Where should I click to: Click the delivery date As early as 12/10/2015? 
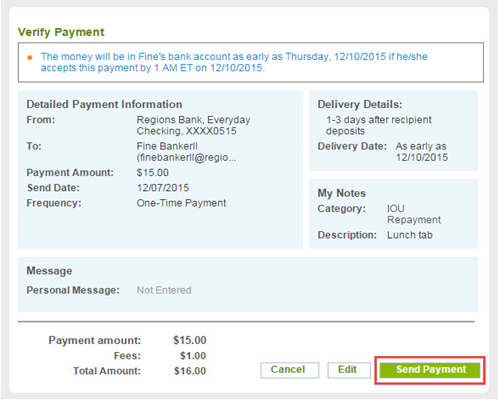click(421, 152)
